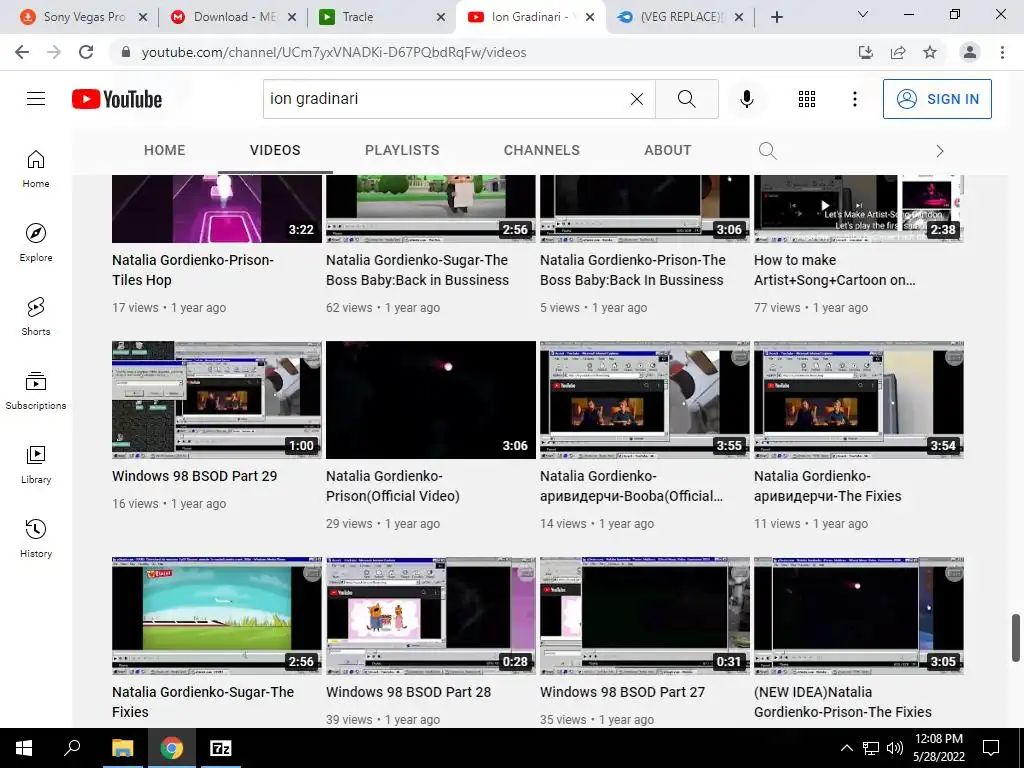The width and height of the screenshot is (1024, 768).
Task: Play the 2:56 Sugar-The Fixies thumbnail
Action: point(217,615)
